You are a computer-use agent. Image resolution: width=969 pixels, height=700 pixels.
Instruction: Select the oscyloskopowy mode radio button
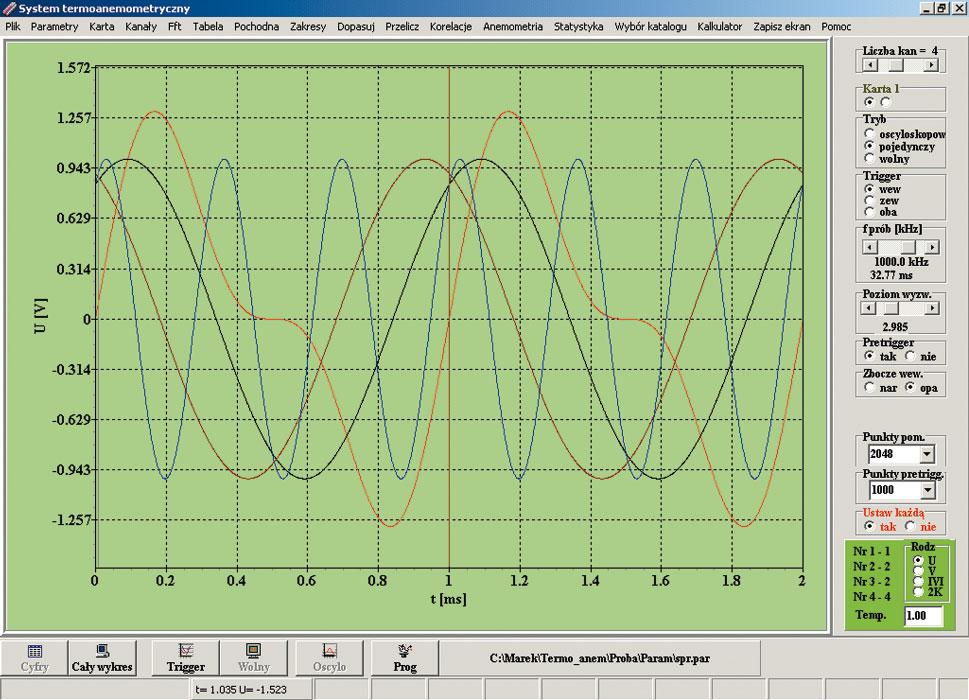[869, 133]
